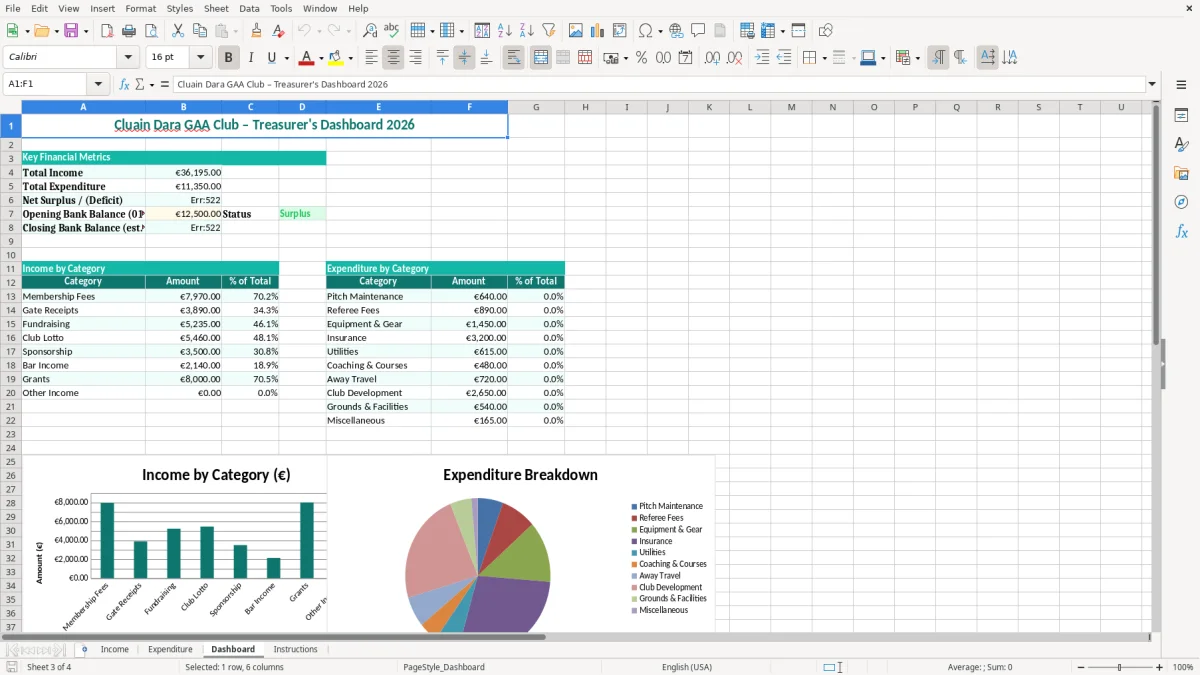Image resolution: width=1200 pixels, height=675 pixels.
Task: Open Sidebar Functions fx icon
Action: pos(1181,231)
